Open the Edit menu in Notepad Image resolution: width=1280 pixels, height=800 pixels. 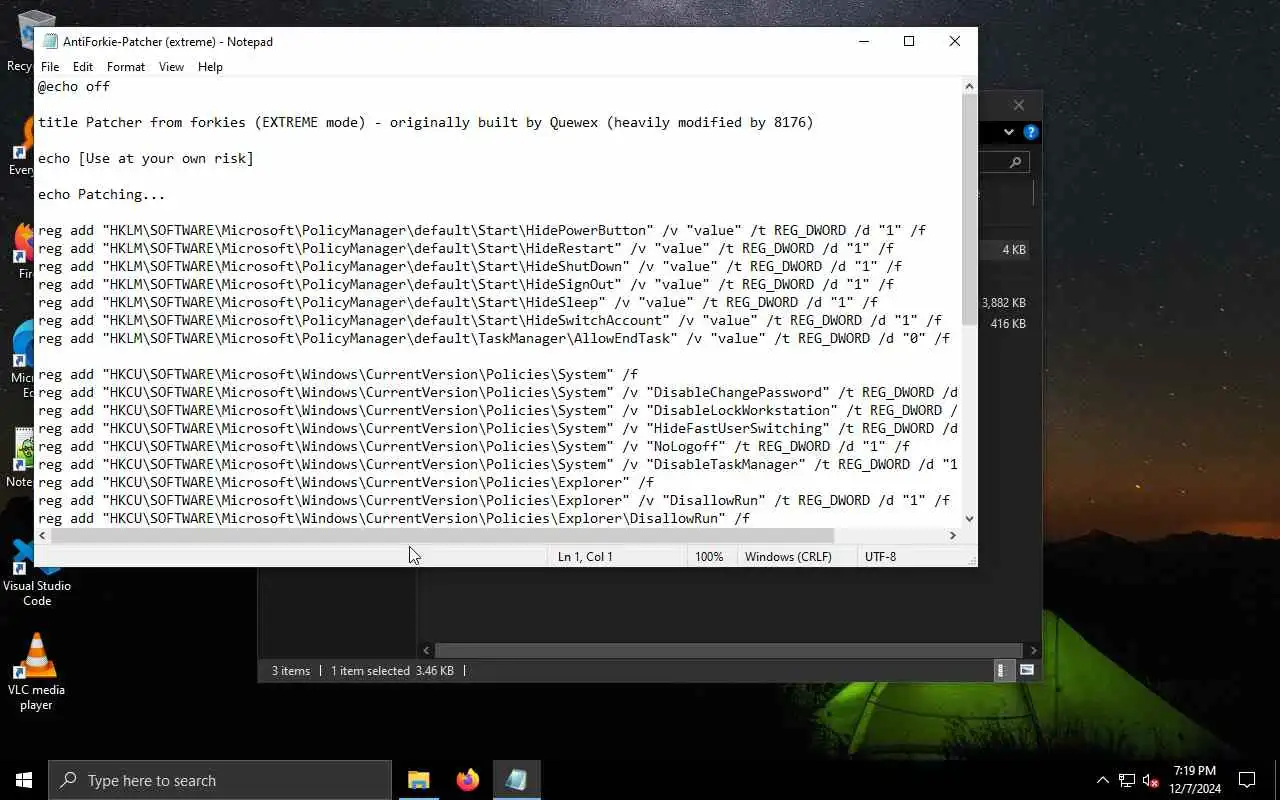83,67
